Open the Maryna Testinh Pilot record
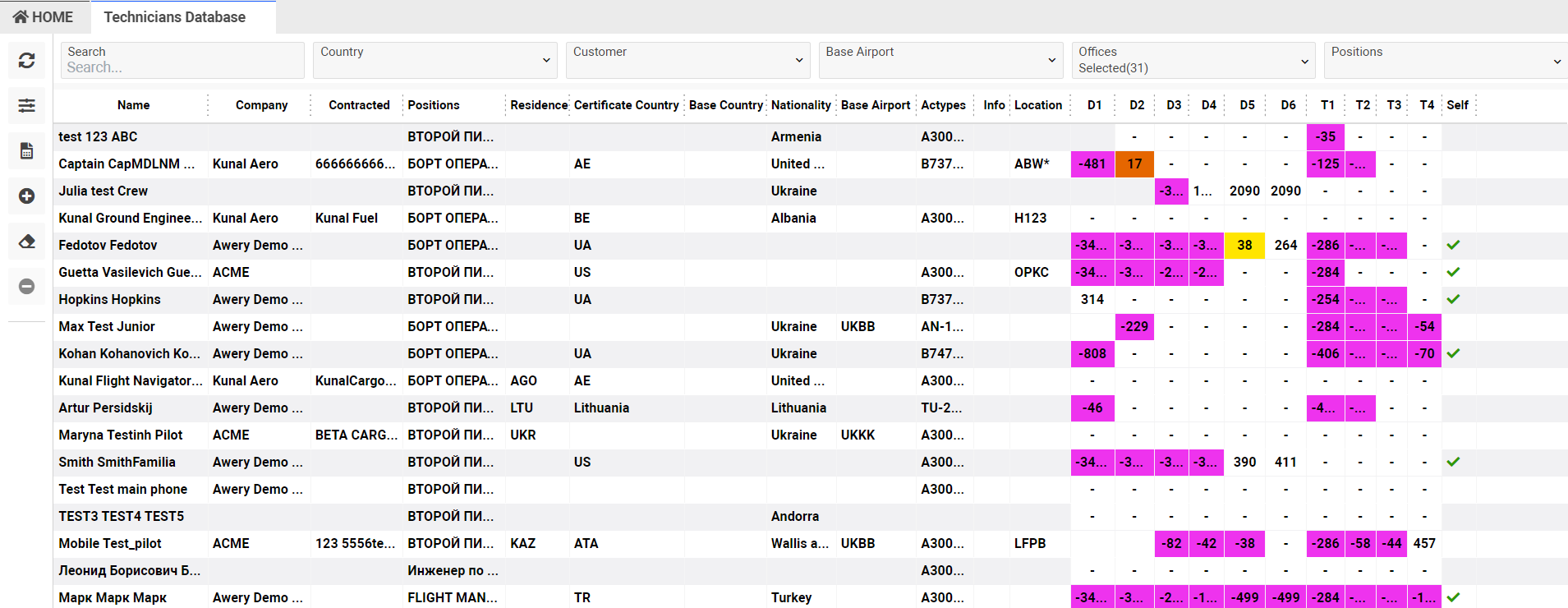The width and height of the screenshot is (1568, 608). [x=121, y=435]
